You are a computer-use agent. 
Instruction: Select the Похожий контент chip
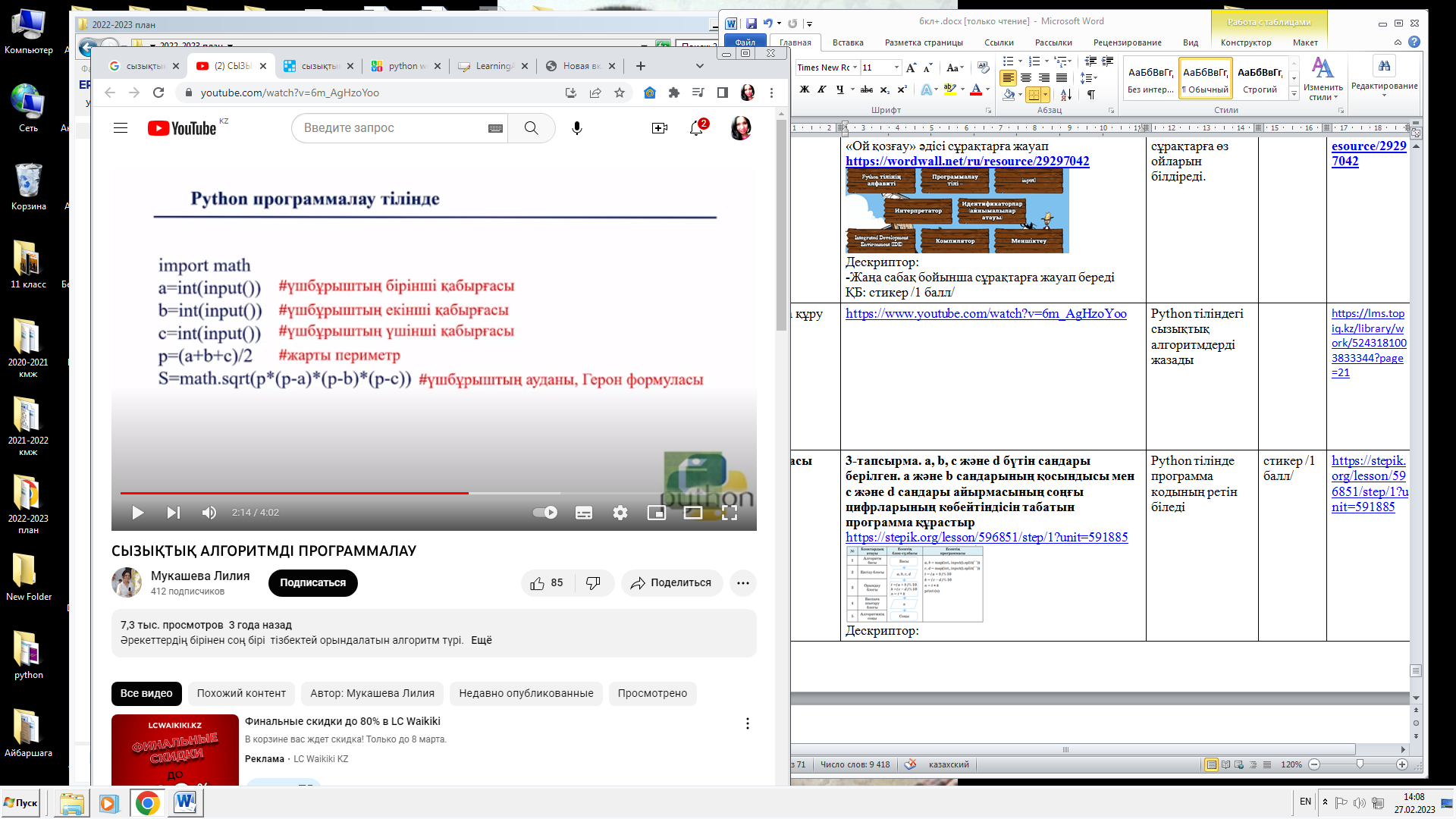point(241,693)
